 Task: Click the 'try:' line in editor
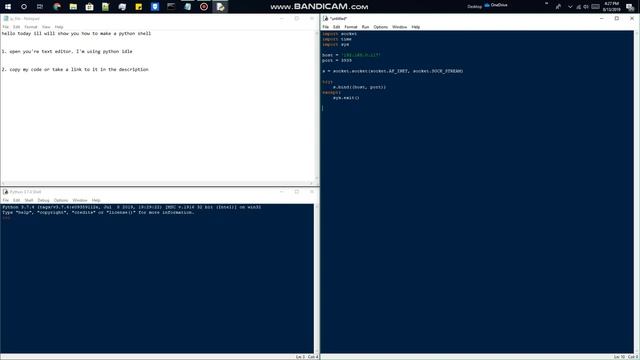327,82
